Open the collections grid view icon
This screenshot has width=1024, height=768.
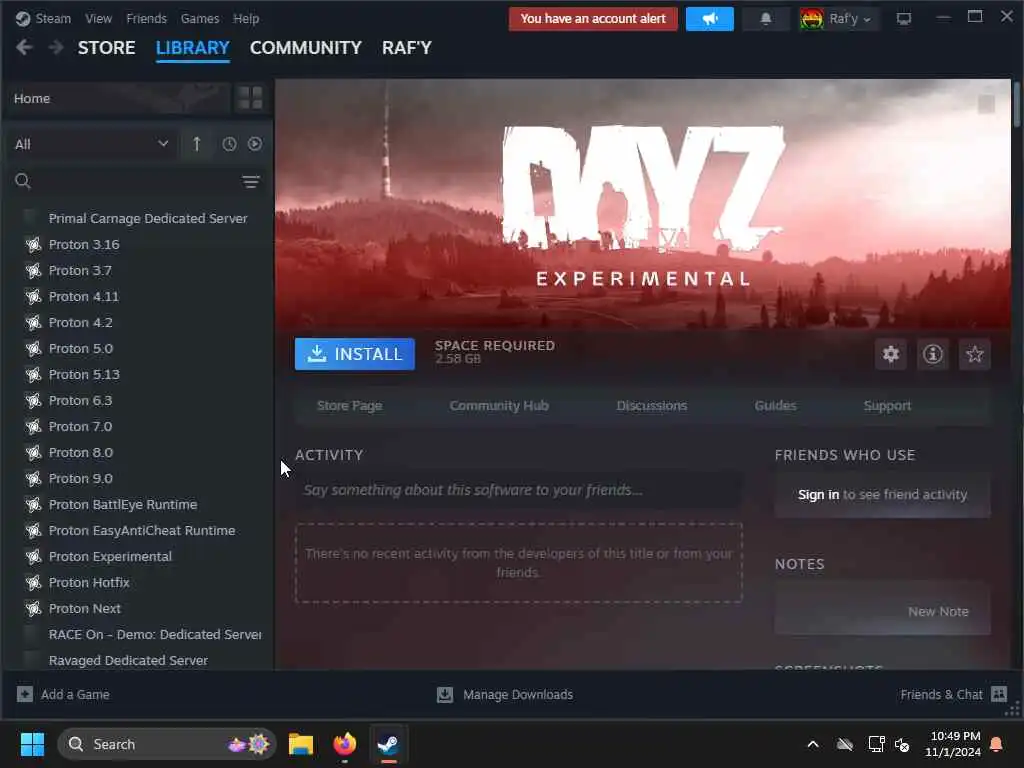tap(250, 99)
